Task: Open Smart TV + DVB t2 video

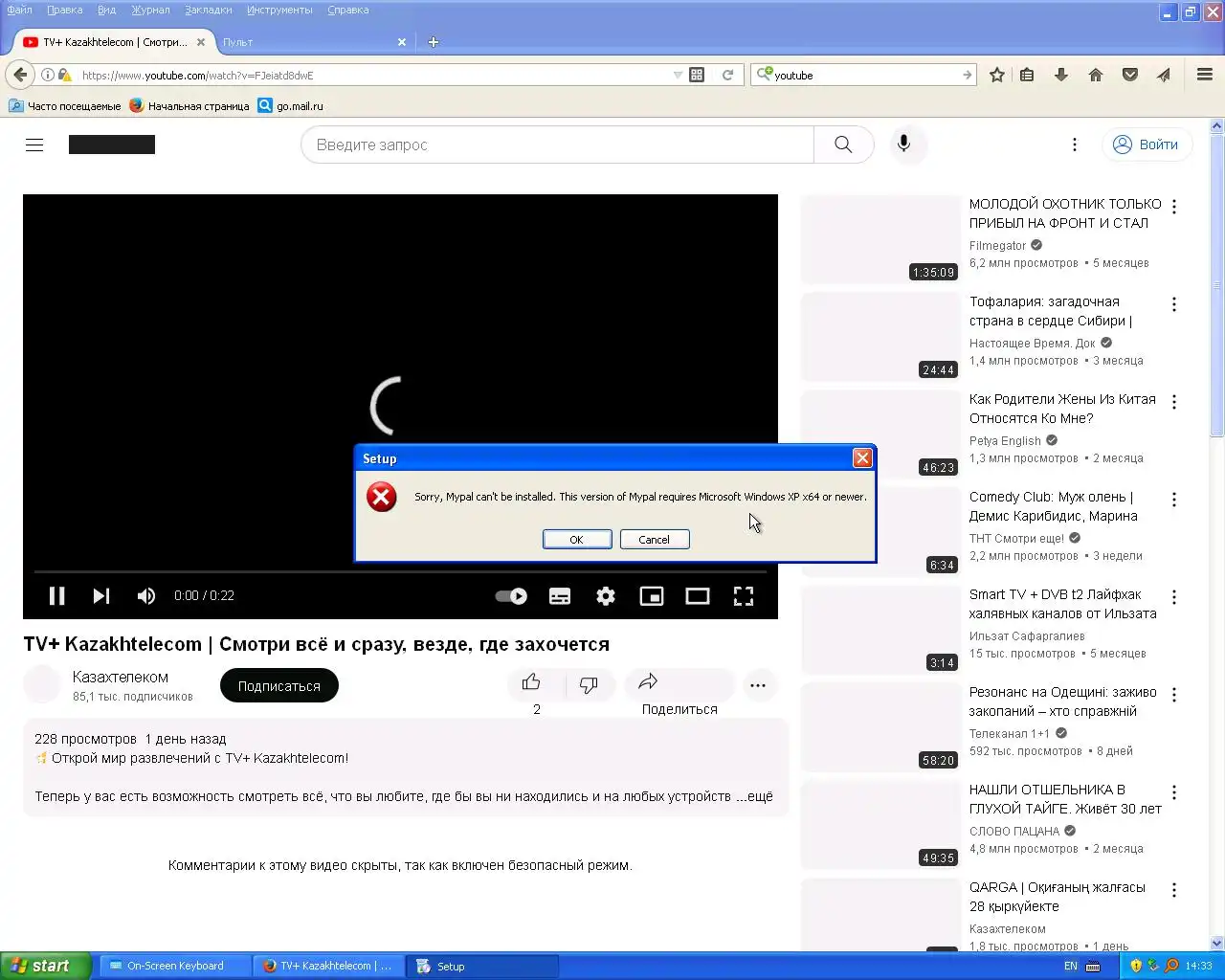Action: tap(1062, 604)
